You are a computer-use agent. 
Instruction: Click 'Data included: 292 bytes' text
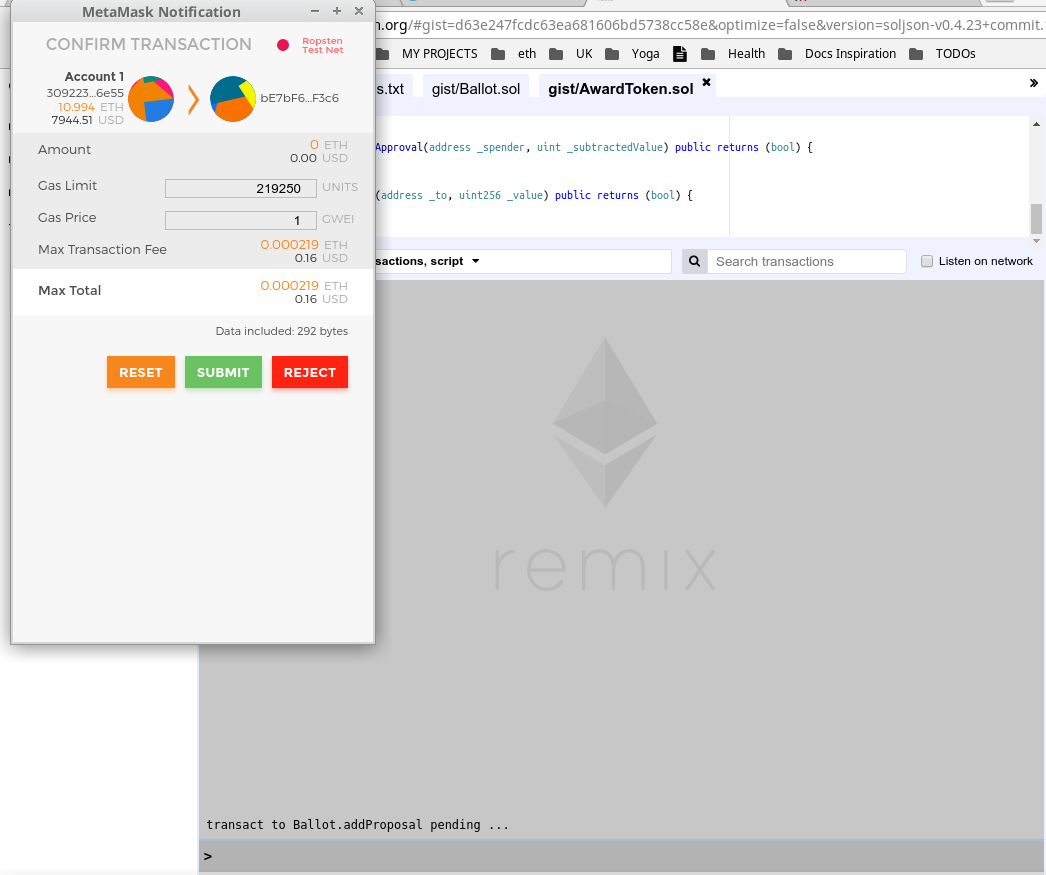[x=282, y=331]
